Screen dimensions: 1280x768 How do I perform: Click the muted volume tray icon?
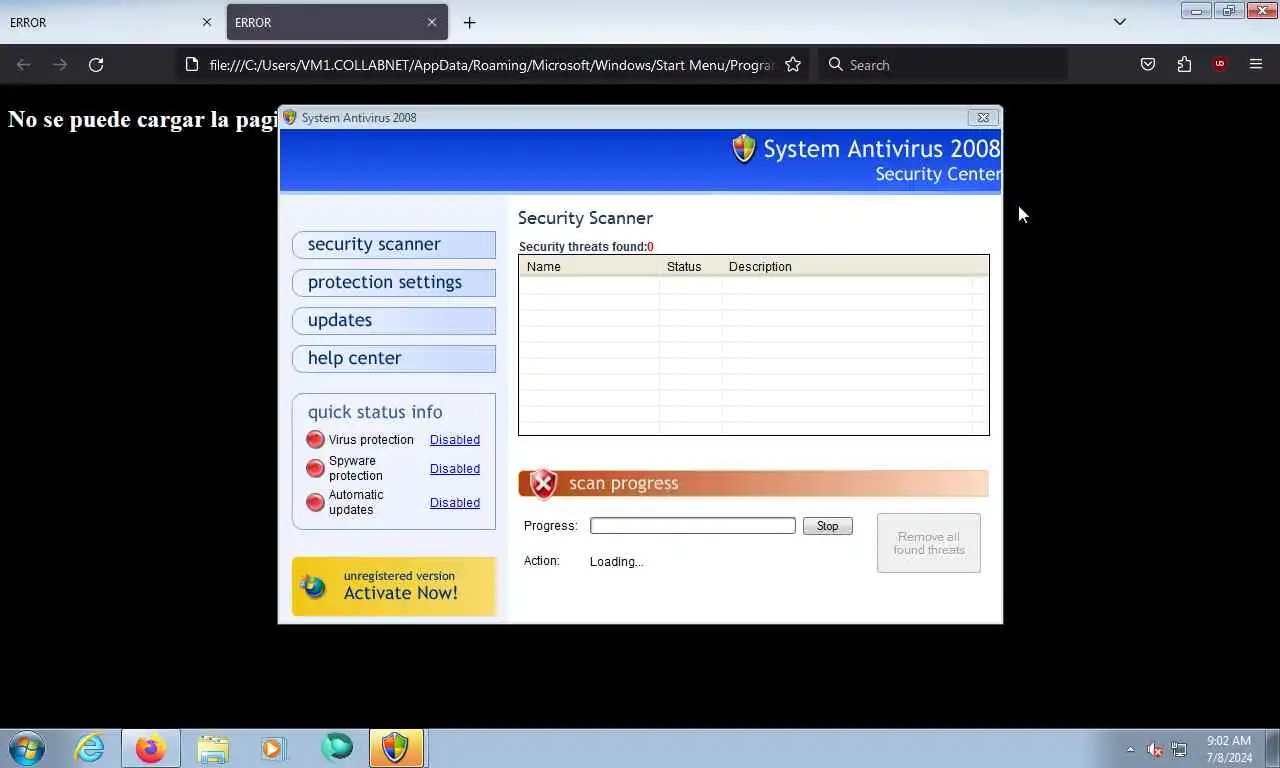(1154, 749)
